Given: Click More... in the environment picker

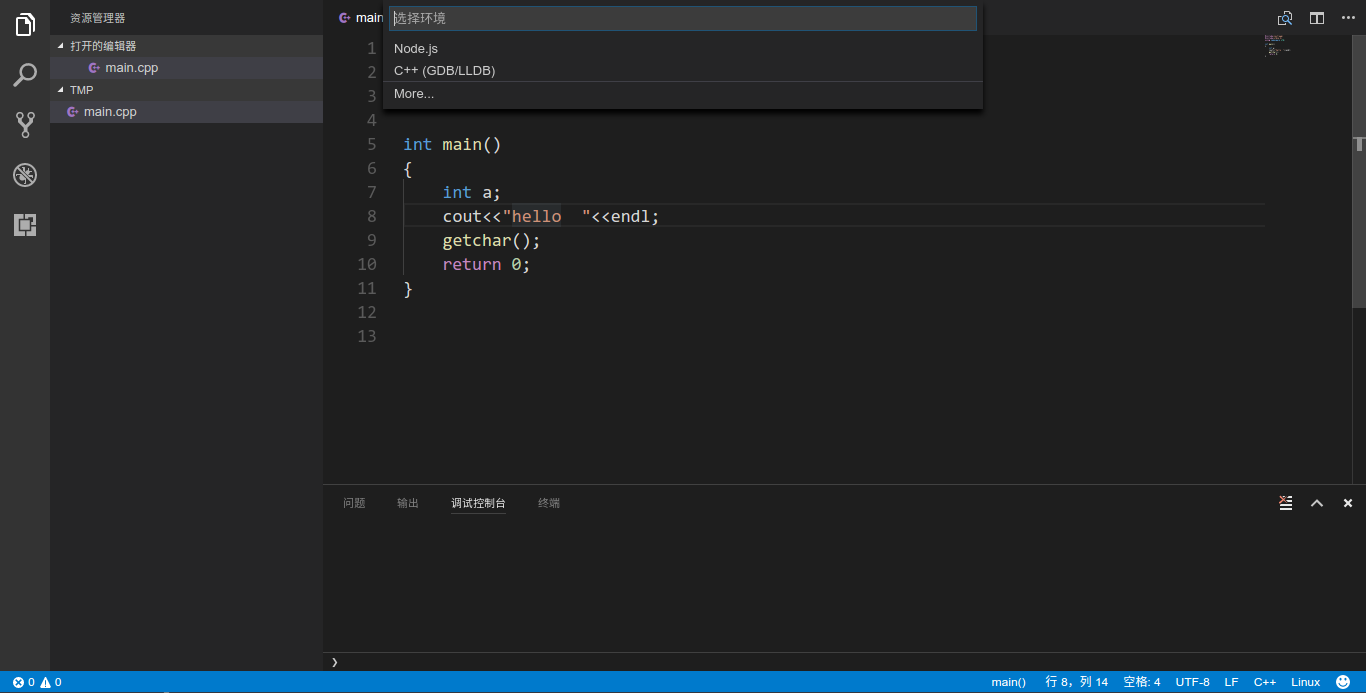Looking at the screenshot, I should click(x=414, y=94).
